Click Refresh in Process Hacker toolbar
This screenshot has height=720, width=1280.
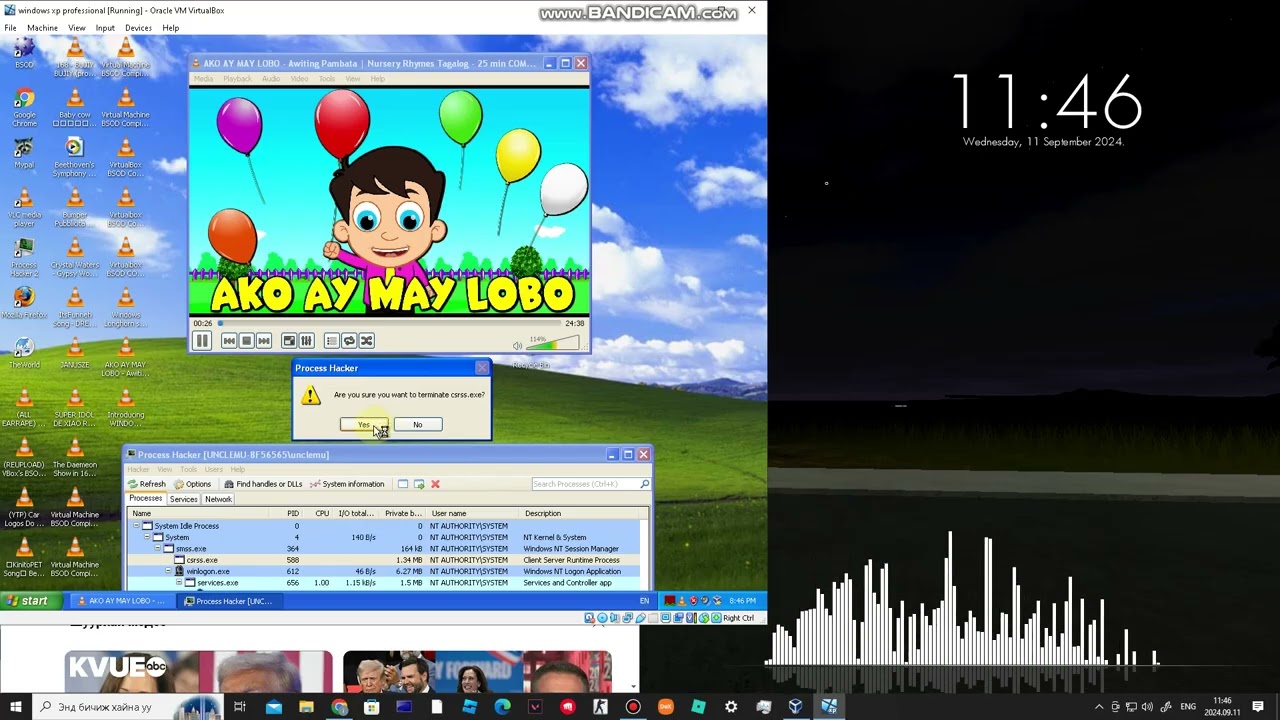[146, 484]
